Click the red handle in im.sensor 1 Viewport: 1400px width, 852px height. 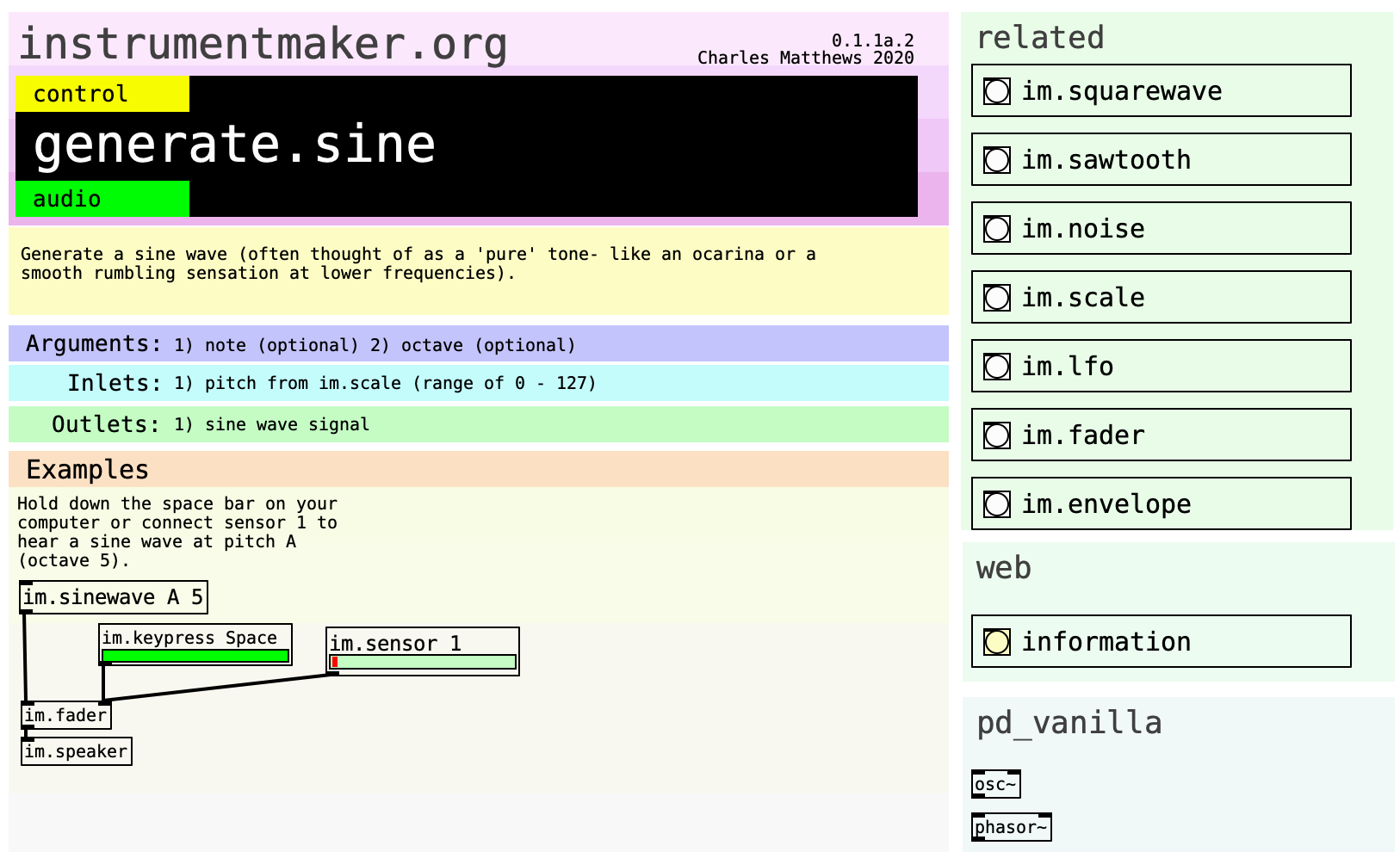pyautogui.click(x=335, y=662)
